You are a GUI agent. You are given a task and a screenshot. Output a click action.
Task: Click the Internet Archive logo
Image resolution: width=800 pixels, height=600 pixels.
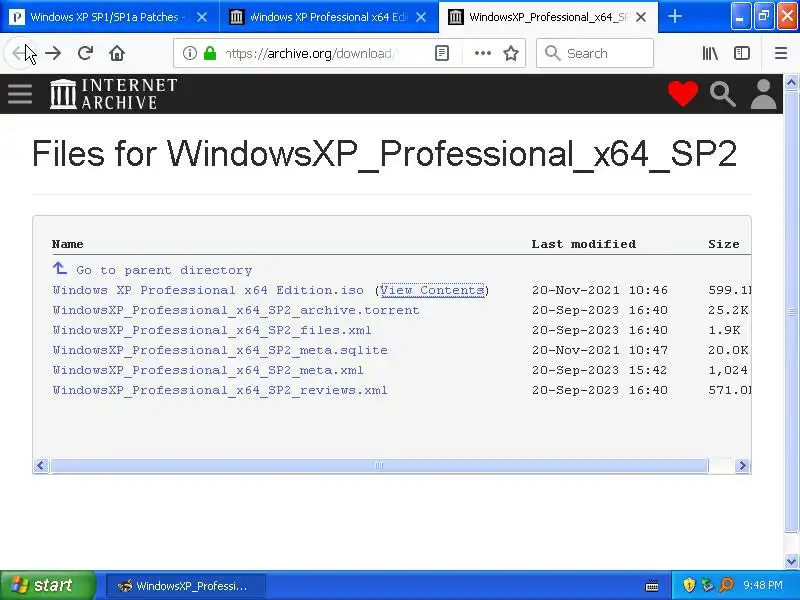click(113, 94)
